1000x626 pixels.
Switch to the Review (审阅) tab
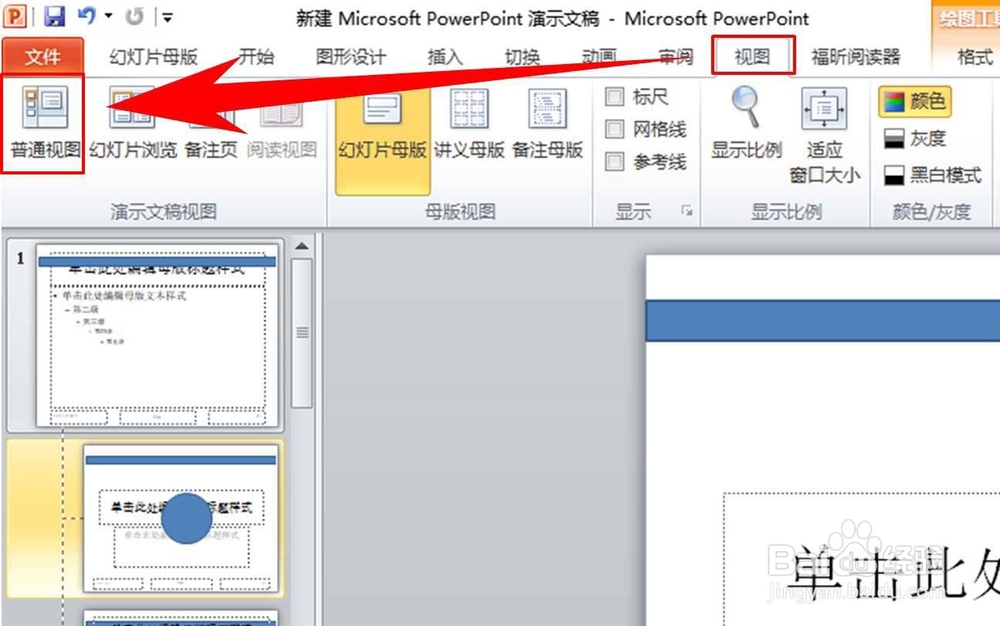point(676,57)
